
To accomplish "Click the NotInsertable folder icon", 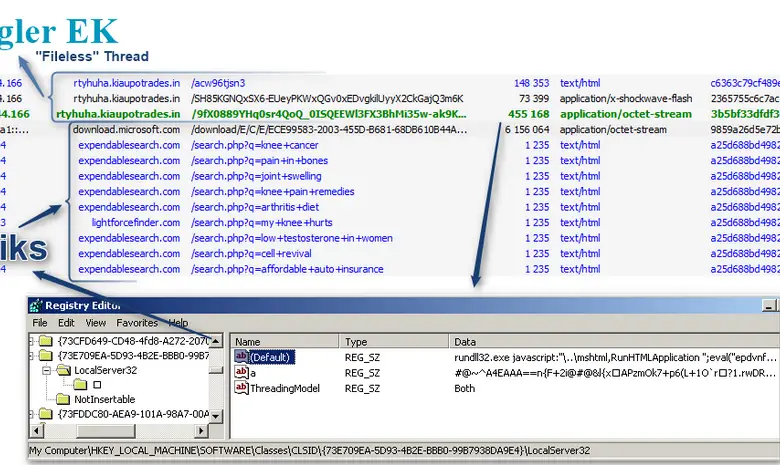I will 63,399.
